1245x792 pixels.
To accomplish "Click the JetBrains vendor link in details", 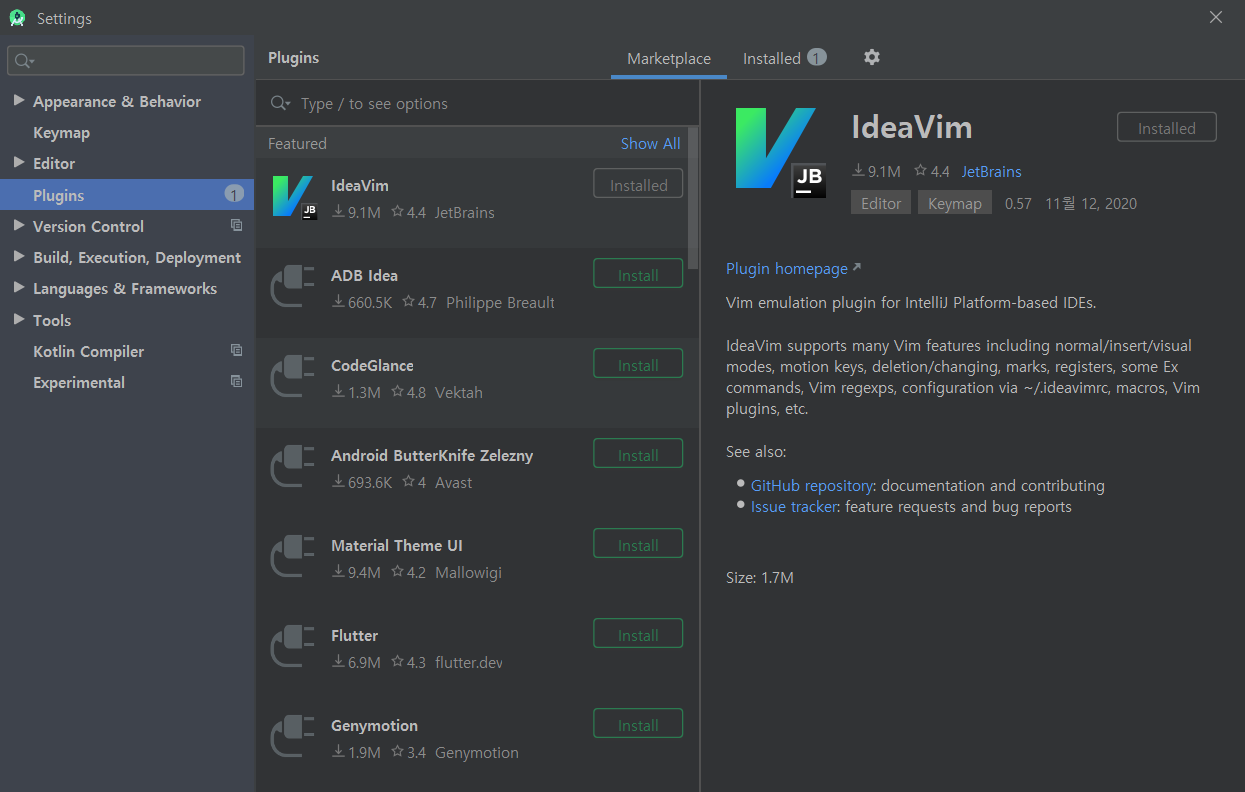I will click(991, 172).
